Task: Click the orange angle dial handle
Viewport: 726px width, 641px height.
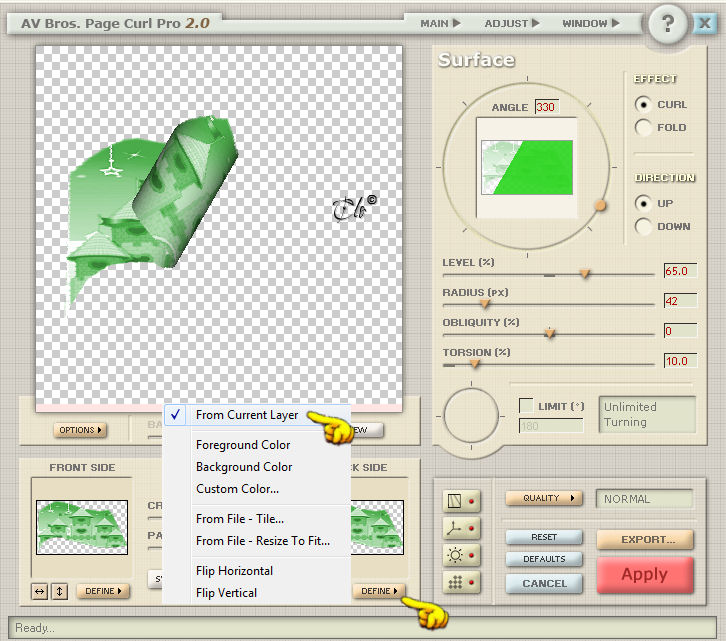Action: click(600, 206)
